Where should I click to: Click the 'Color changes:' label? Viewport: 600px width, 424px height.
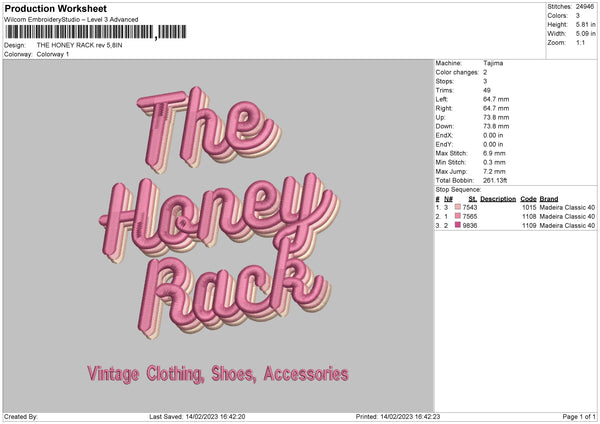click(x=457, y=72)
